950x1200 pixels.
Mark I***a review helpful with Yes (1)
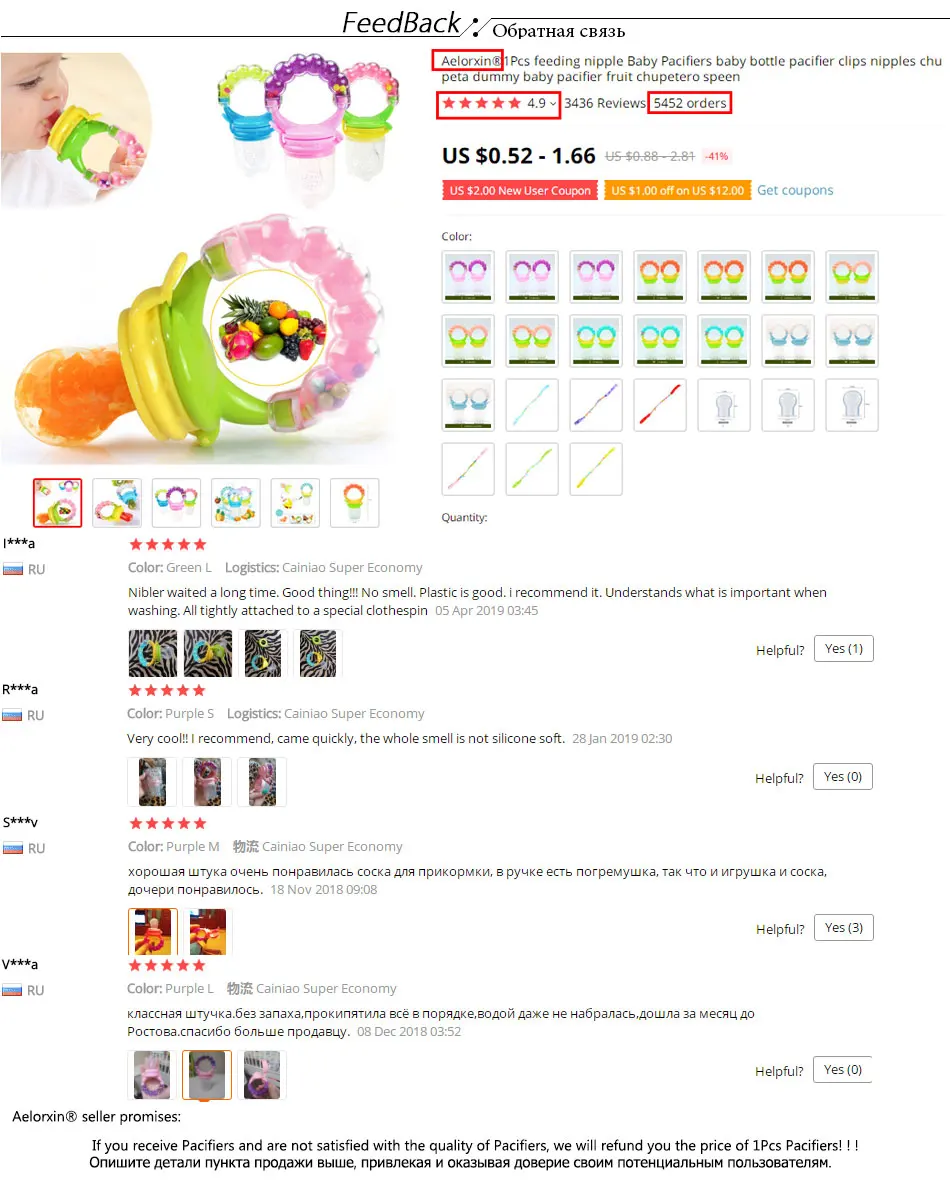tap(843, 649)
